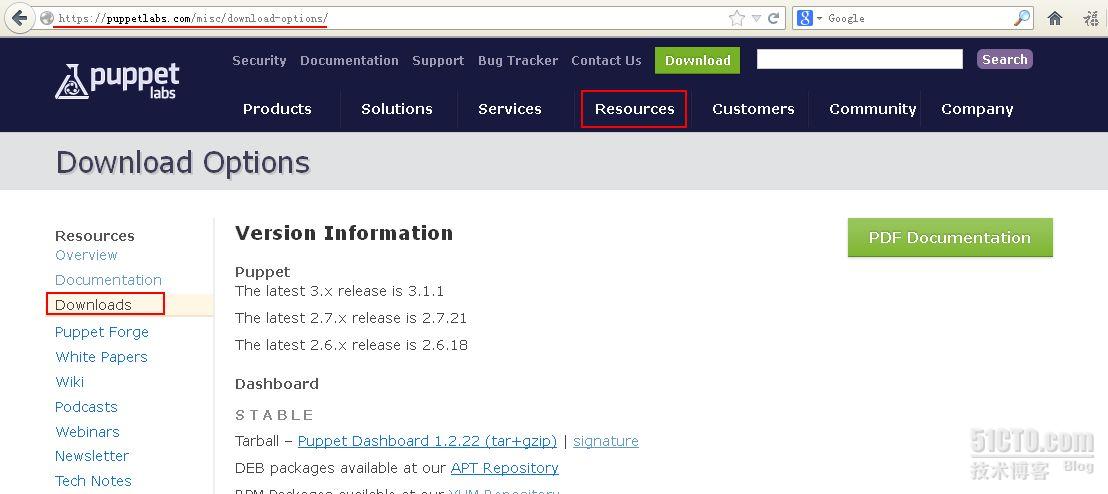The height and width of the screenshot is (494, 1108).
Task: Select Documentation in Resources sidebar
Action: (108, 280)
